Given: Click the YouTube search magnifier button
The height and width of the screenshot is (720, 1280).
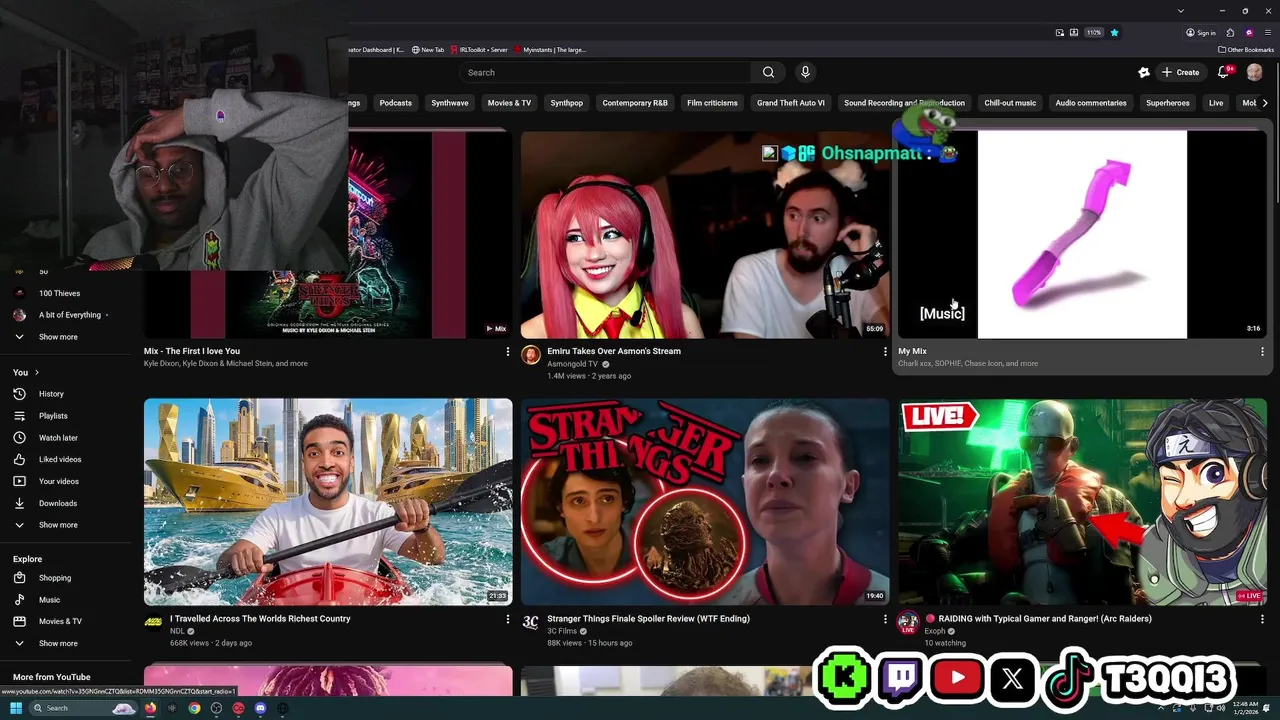Looking at the screenshot, I should pos(768,72).
